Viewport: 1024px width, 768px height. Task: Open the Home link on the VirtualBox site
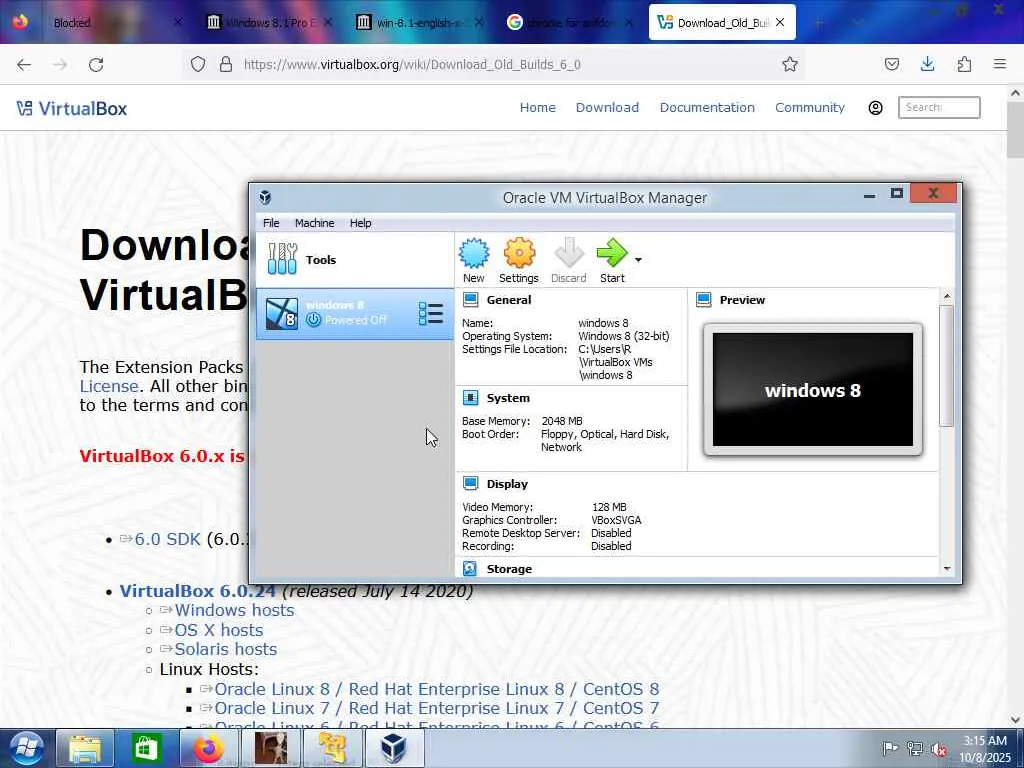537,107
